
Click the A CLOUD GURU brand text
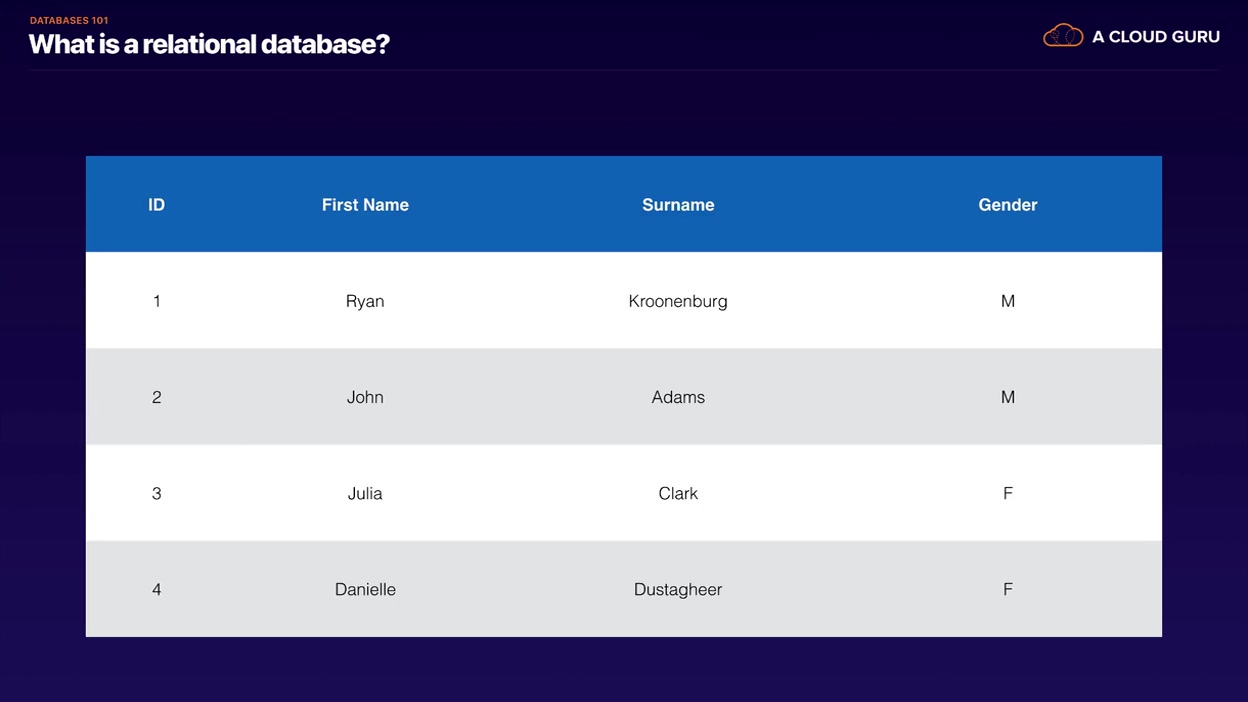[1155, 37]
